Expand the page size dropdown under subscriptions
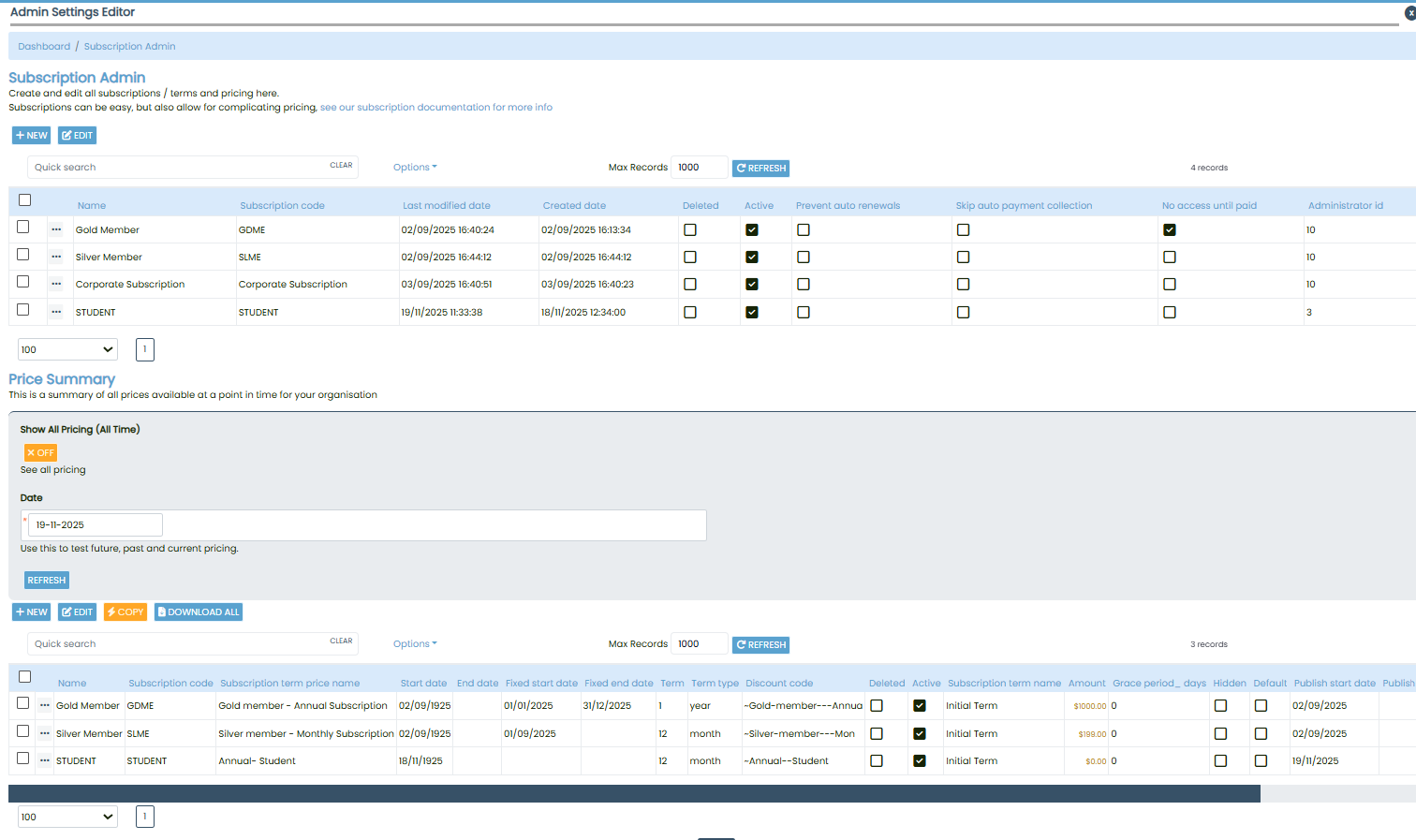 click(67, 349)
